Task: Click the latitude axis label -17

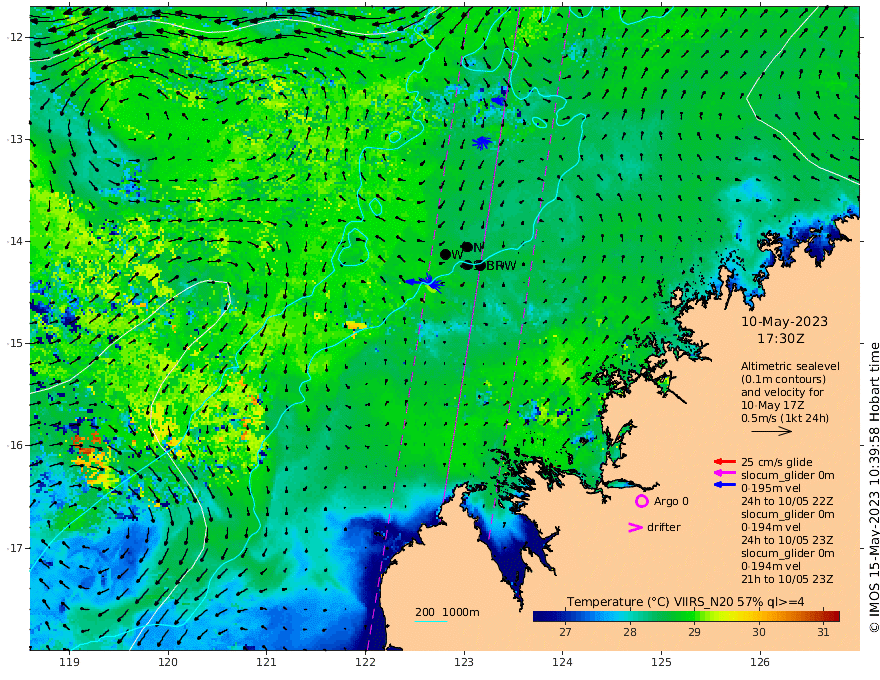Action: pos(15,547)
